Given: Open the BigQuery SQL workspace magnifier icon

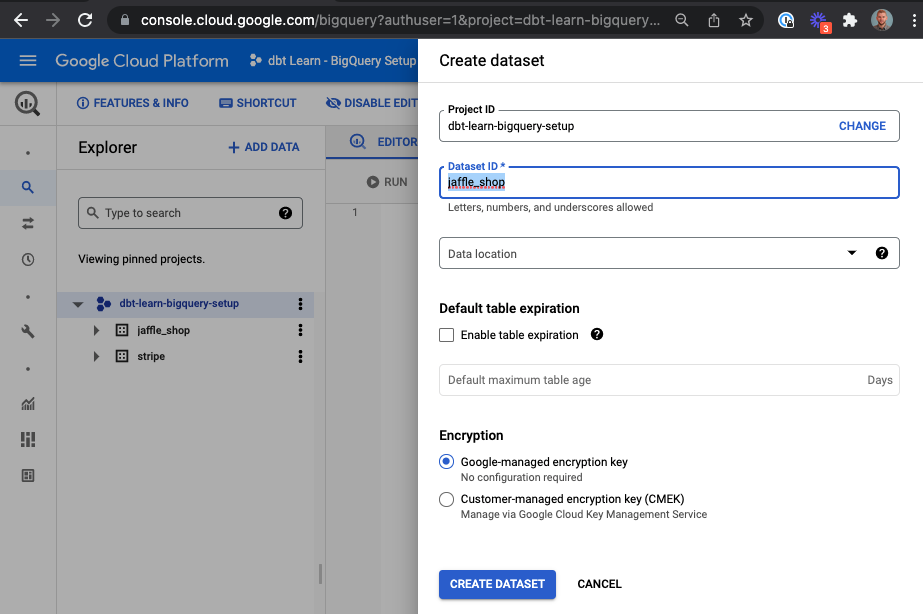Looking at the screenshot, I should tap(27, 186).
